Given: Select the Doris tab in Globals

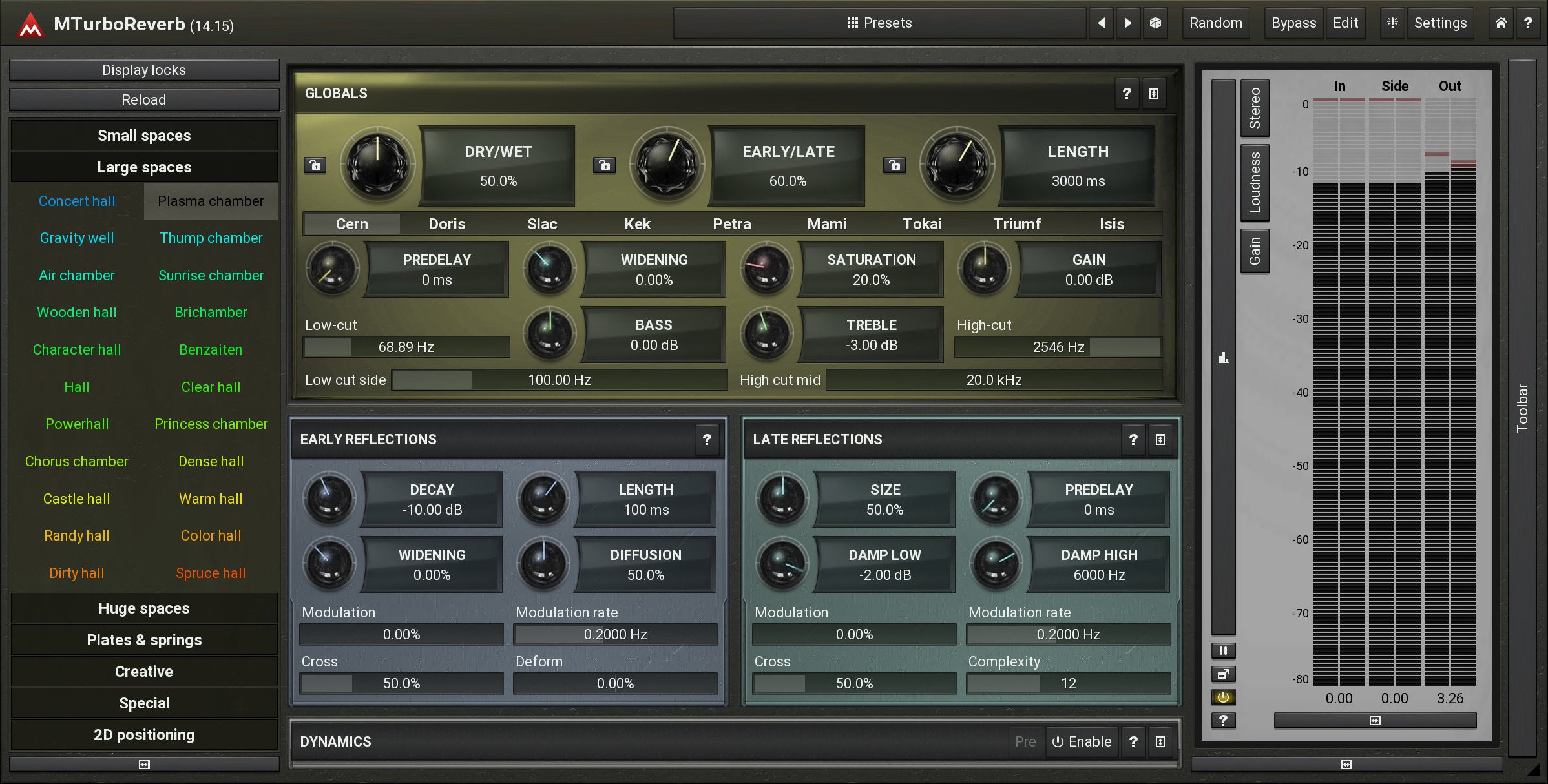Looking at the screenshot, I should tap(446, 224).
